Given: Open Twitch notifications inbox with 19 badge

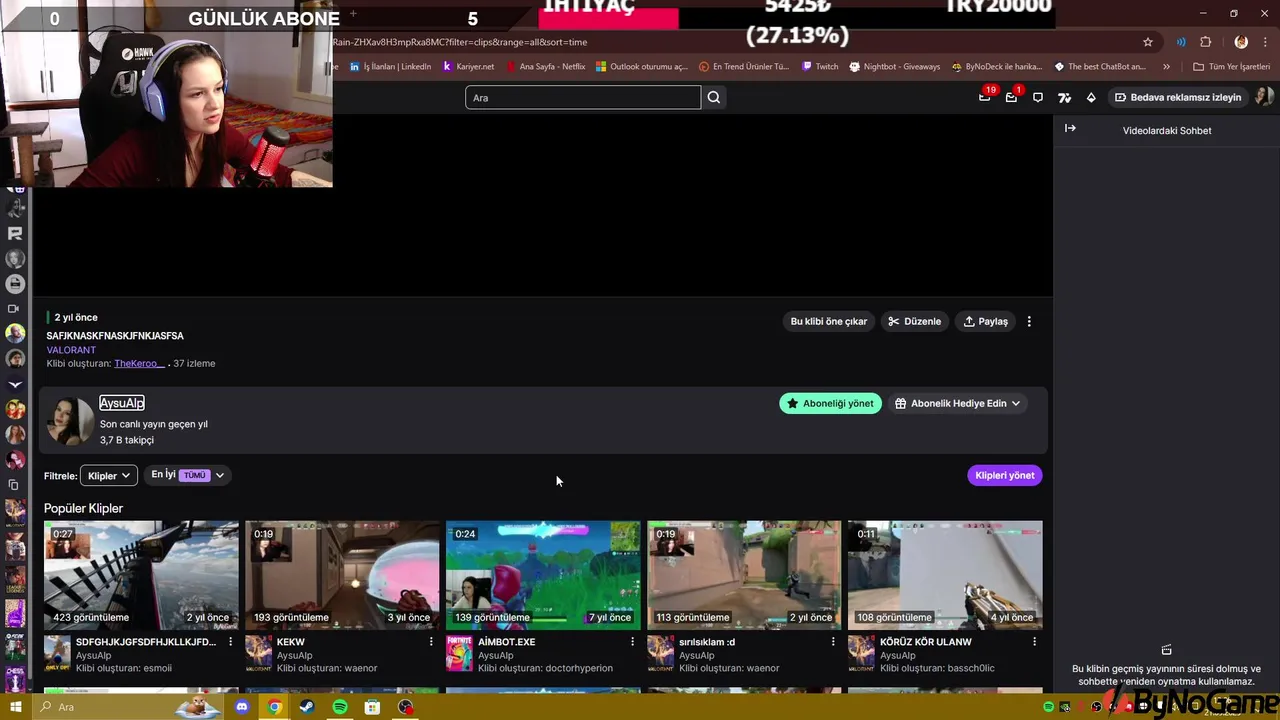Looking at the screenshot, I should click(985, 97).
